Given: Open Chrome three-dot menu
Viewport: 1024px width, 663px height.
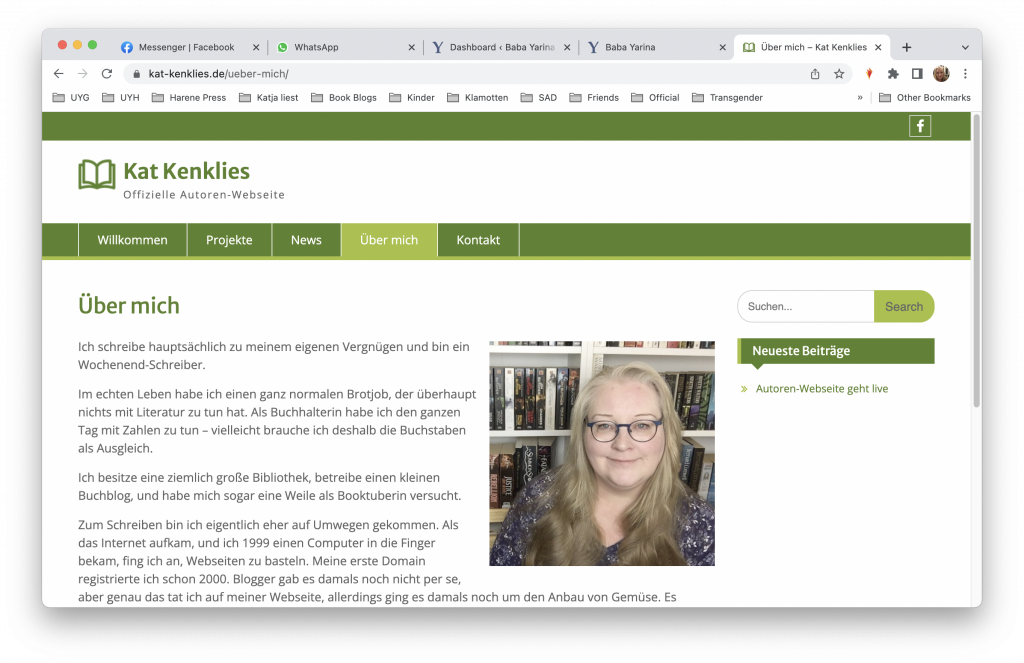Looking at the screenshot, I should tap(965, 74).
